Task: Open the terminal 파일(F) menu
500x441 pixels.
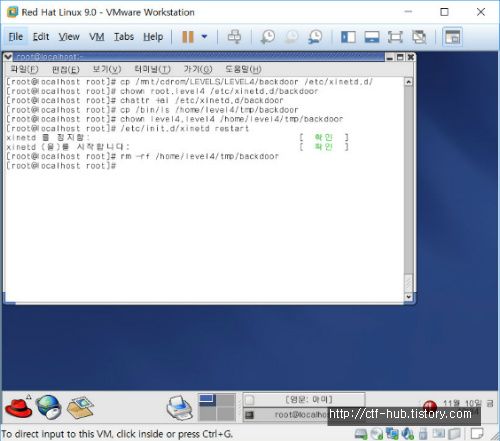Action: 24,69
